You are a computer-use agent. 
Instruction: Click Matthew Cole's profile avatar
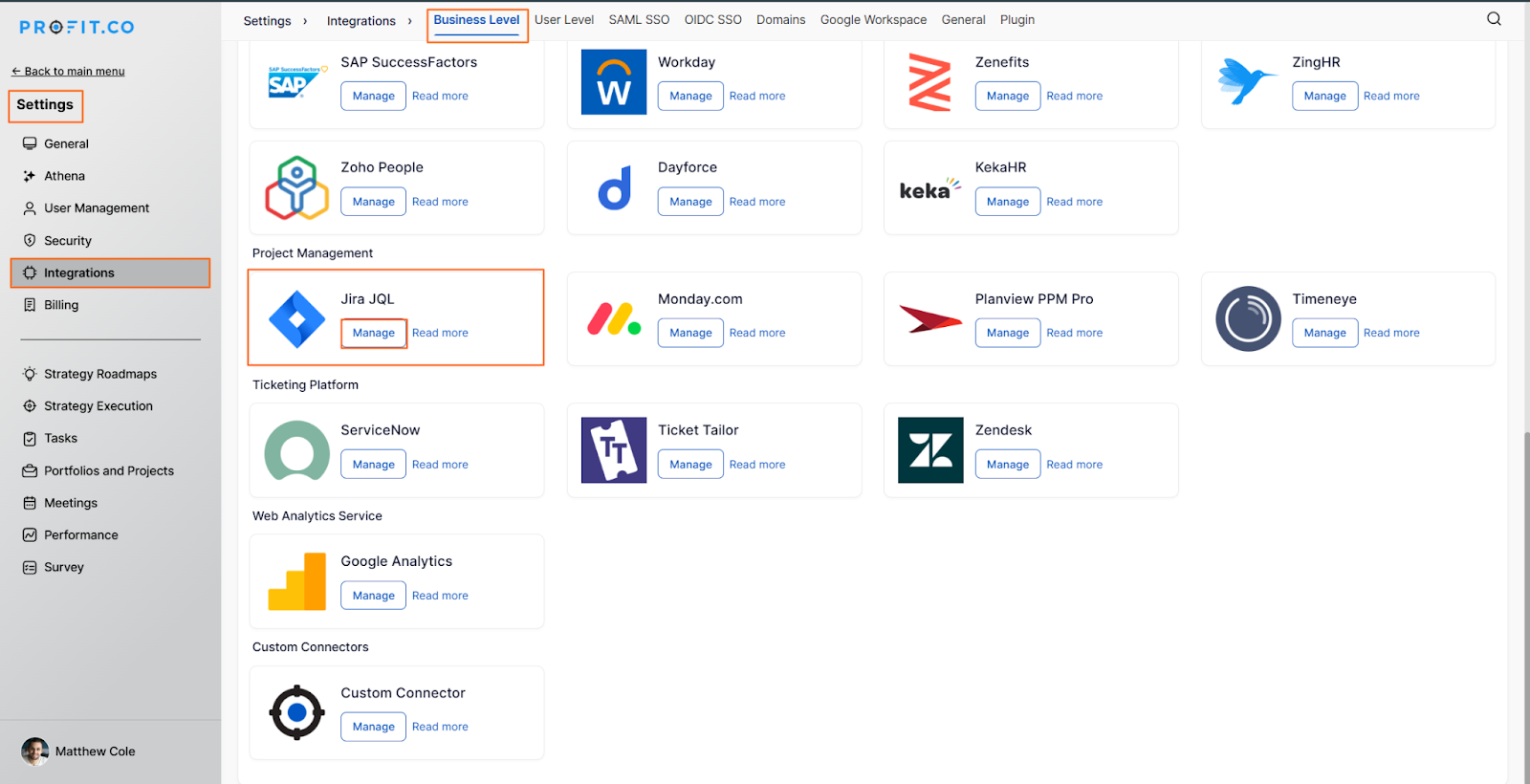(35, 751)
